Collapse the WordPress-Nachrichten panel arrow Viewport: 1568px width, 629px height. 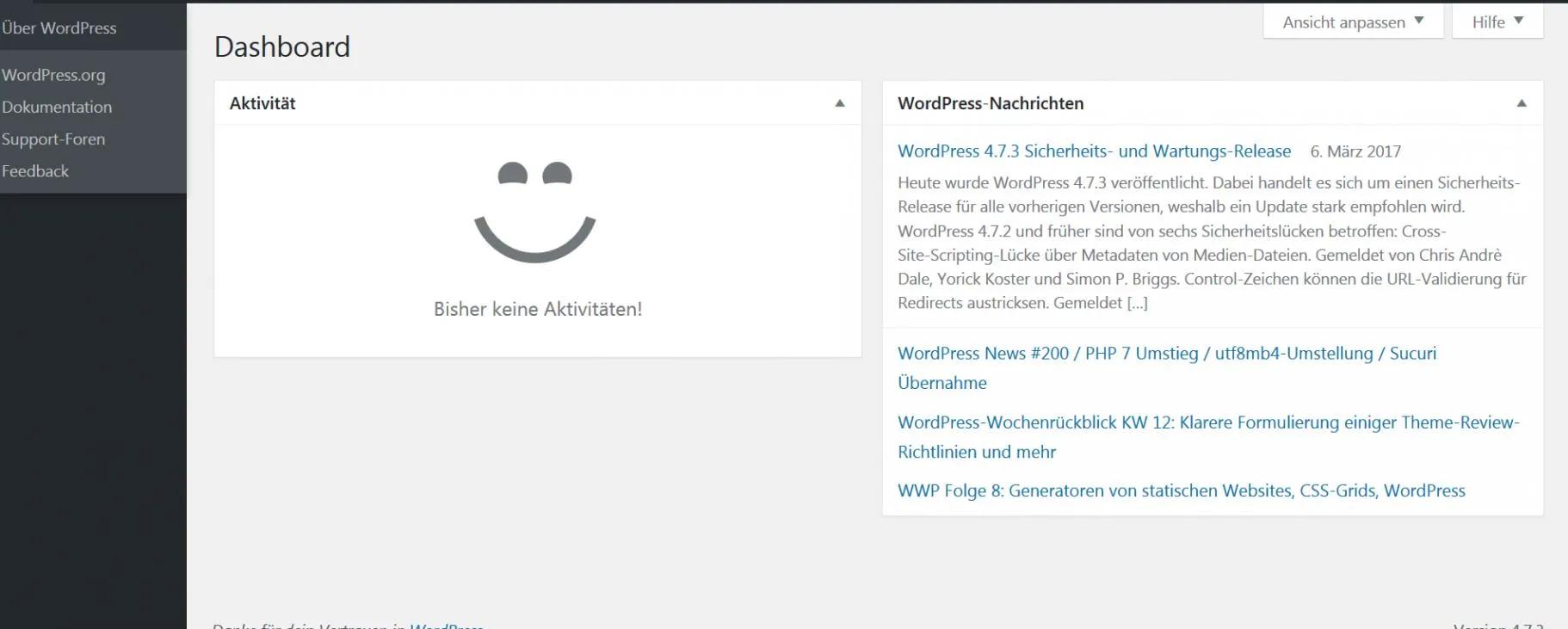coord(1522,103)
